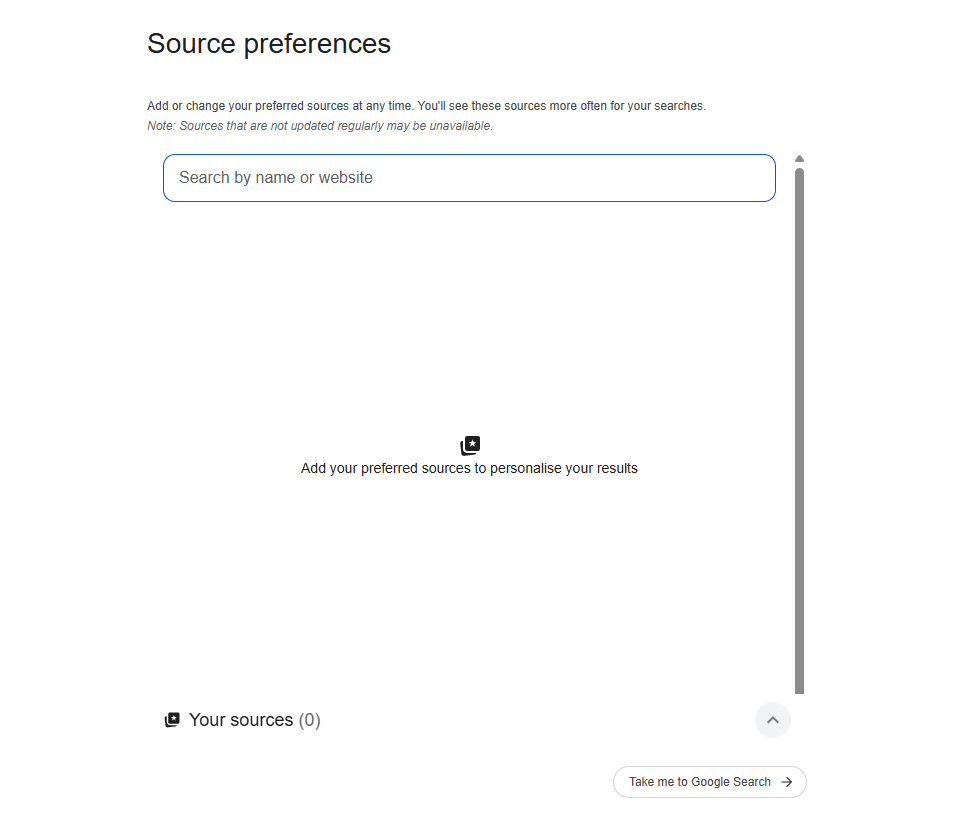Click the right arrow icon in Google Search button
Viewport: 970px width, 838px height.
pyautogui.click(x=787, y=782)
